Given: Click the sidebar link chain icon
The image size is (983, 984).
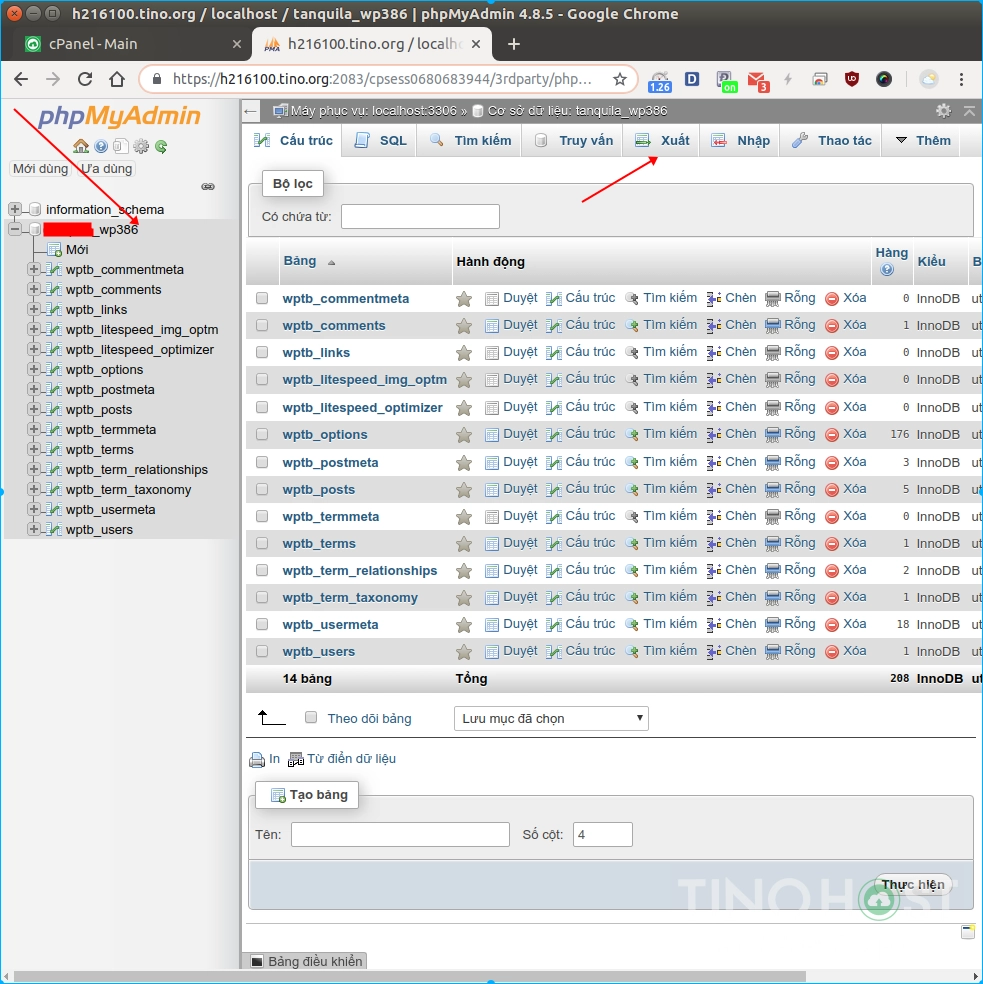Looking at the screenshot, I should pos(208,186).
